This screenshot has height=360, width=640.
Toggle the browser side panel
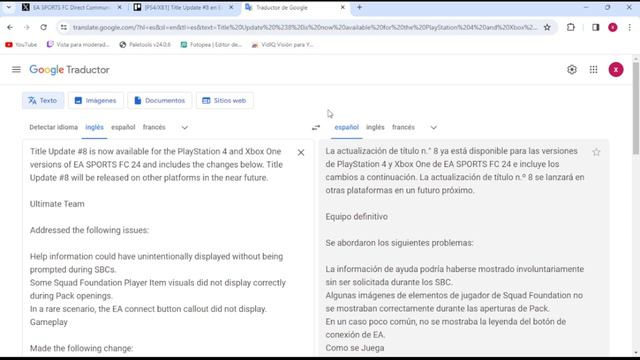596,27
